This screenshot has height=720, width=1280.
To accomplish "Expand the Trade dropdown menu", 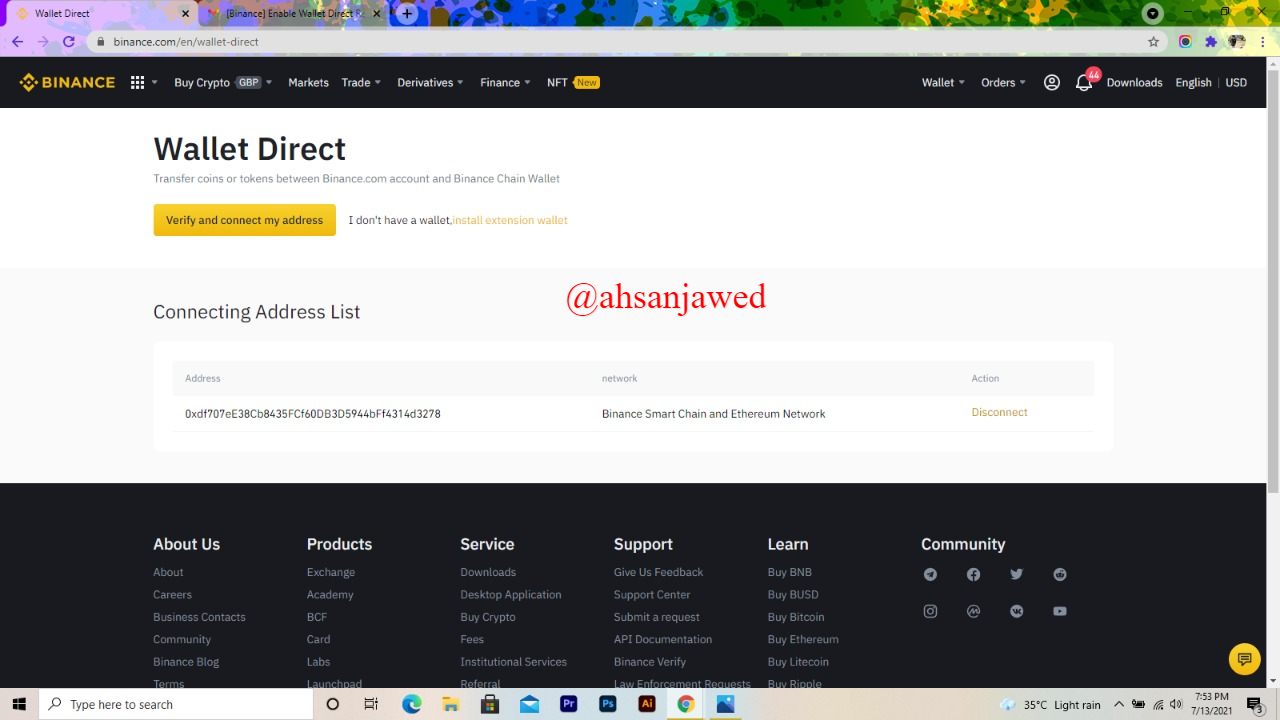I will [361, 82].
